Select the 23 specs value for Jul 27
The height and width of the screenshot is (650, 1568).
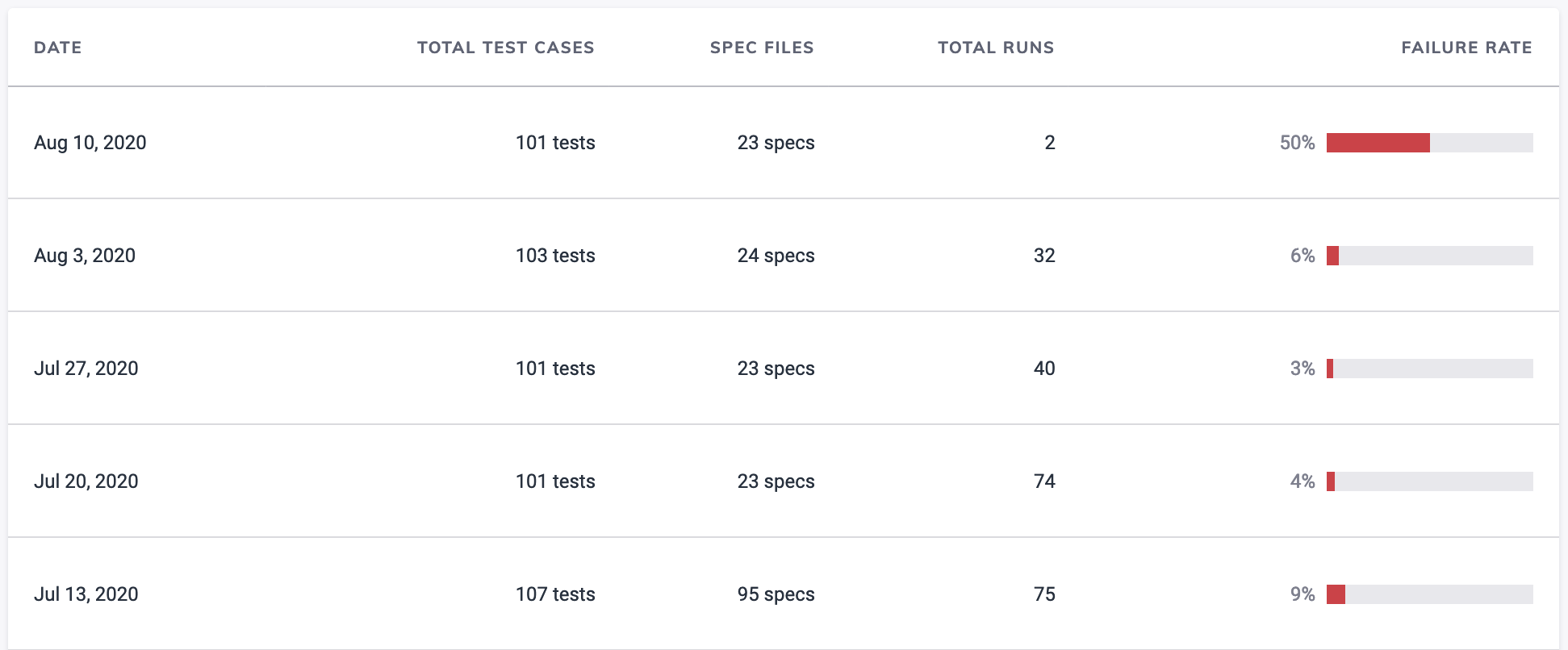[775, 369]
